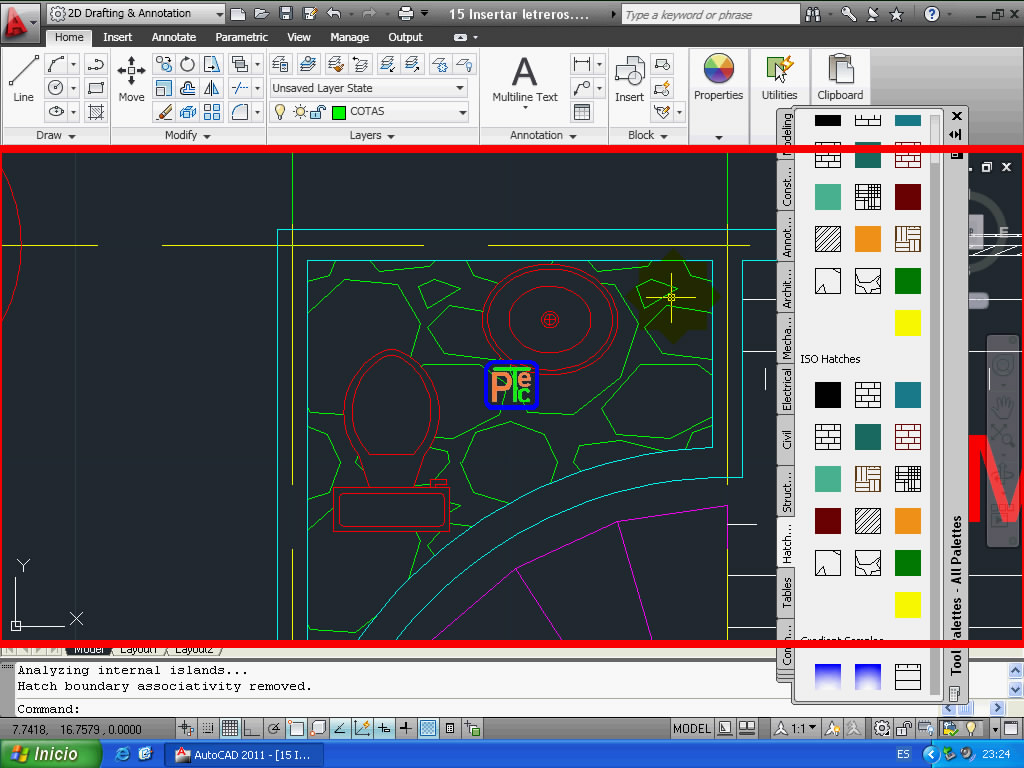Toggle Ortho mode in status bar

click(251, 728)
